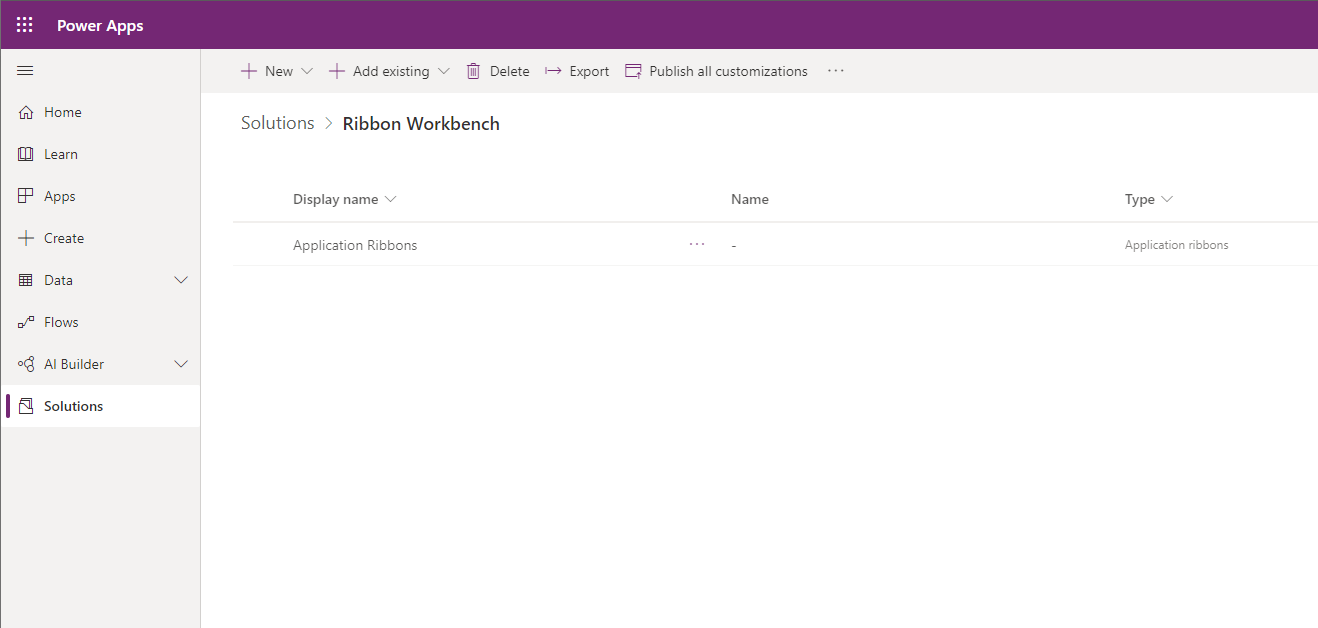The image size is (1318, 628).
Task: Select the Application Ribbons row
Action: click(x=355, y=244)
